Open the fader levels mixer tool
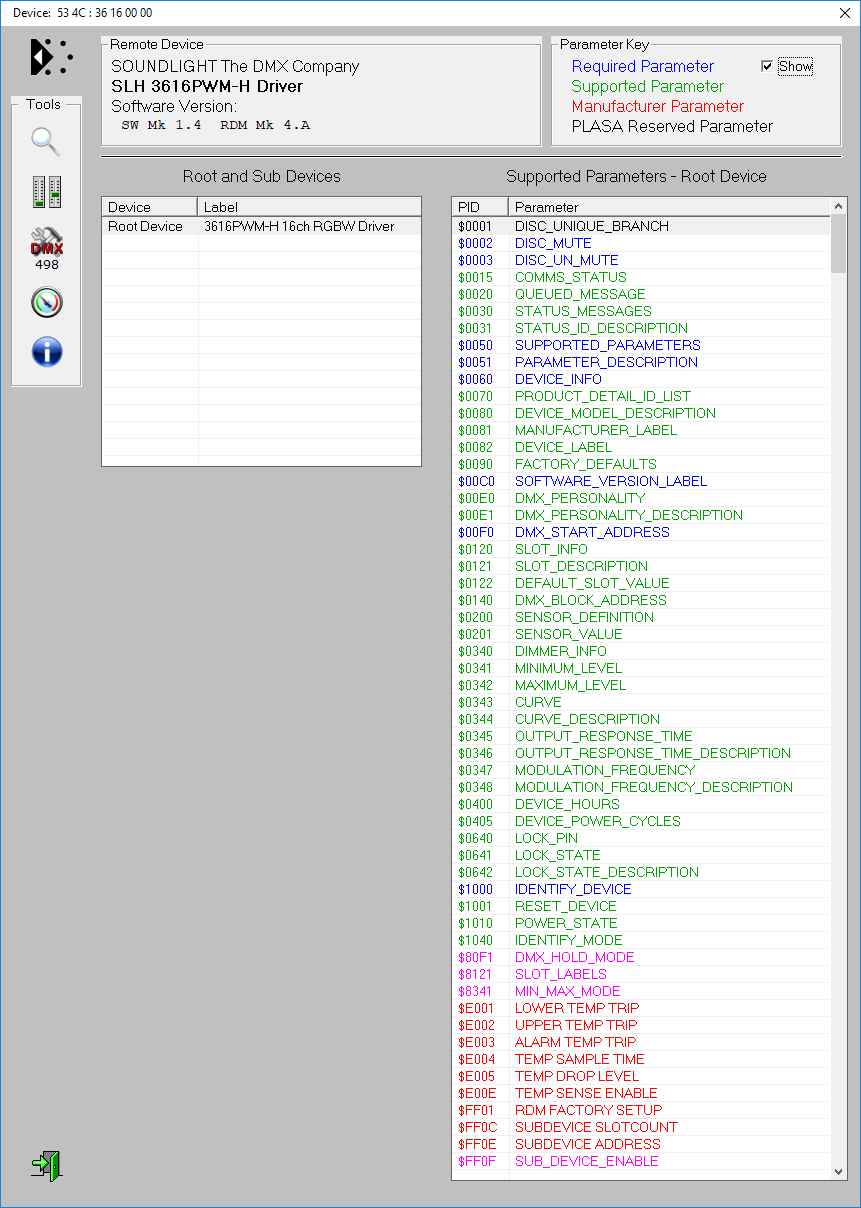 (47, 191)
